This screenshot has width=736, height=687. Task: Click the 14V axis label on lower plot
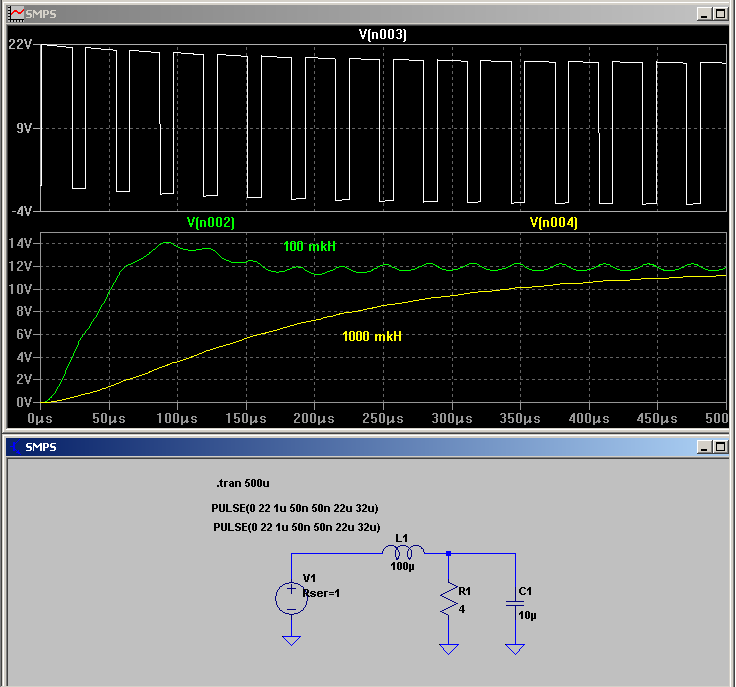pos(20,243)
